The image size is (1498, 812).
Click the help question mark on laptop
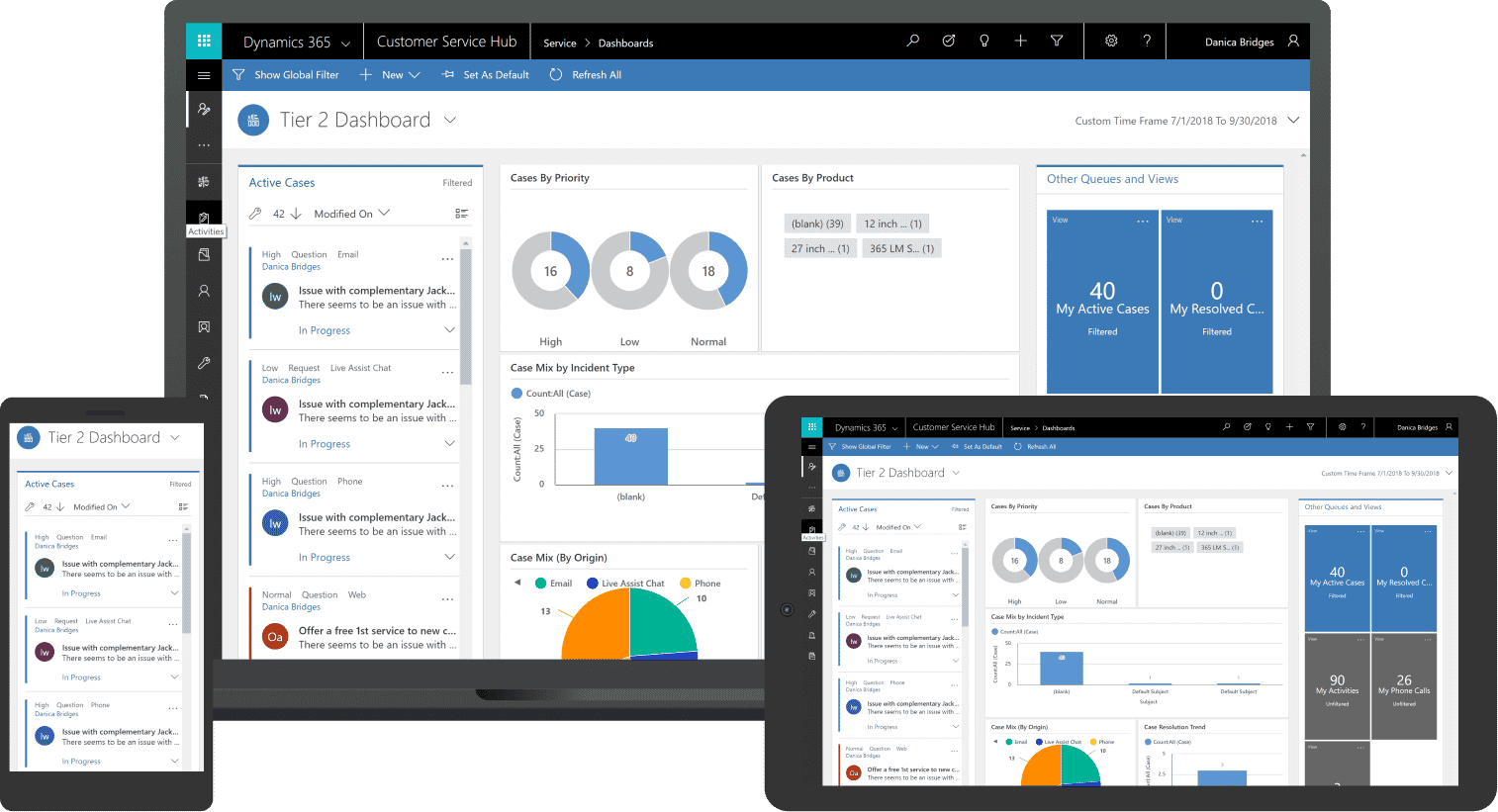(1147, 41)
